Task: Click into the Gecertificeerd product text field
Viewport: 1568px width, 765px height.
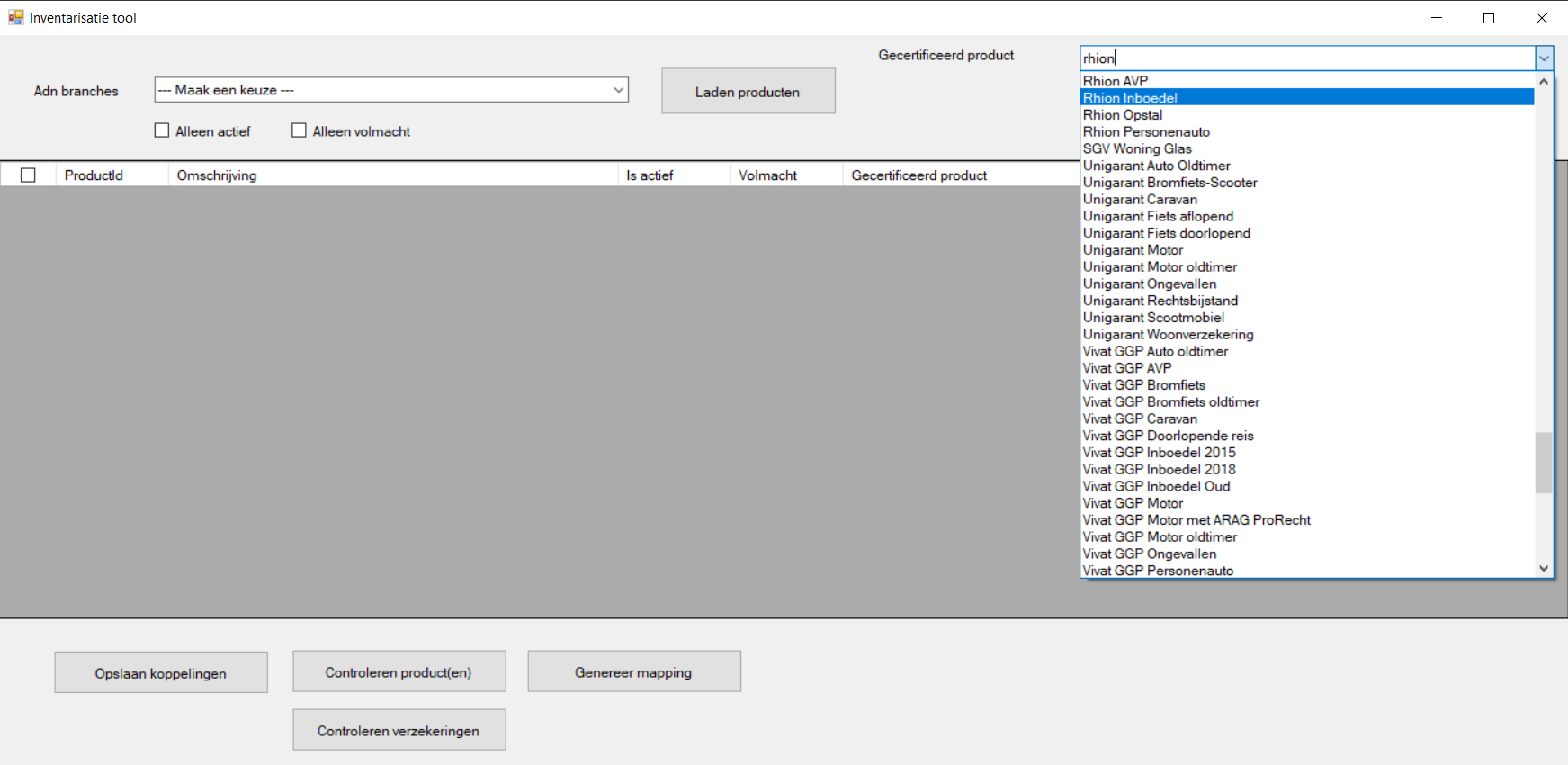Action: pyautogui.click(x=1307, y=58)
